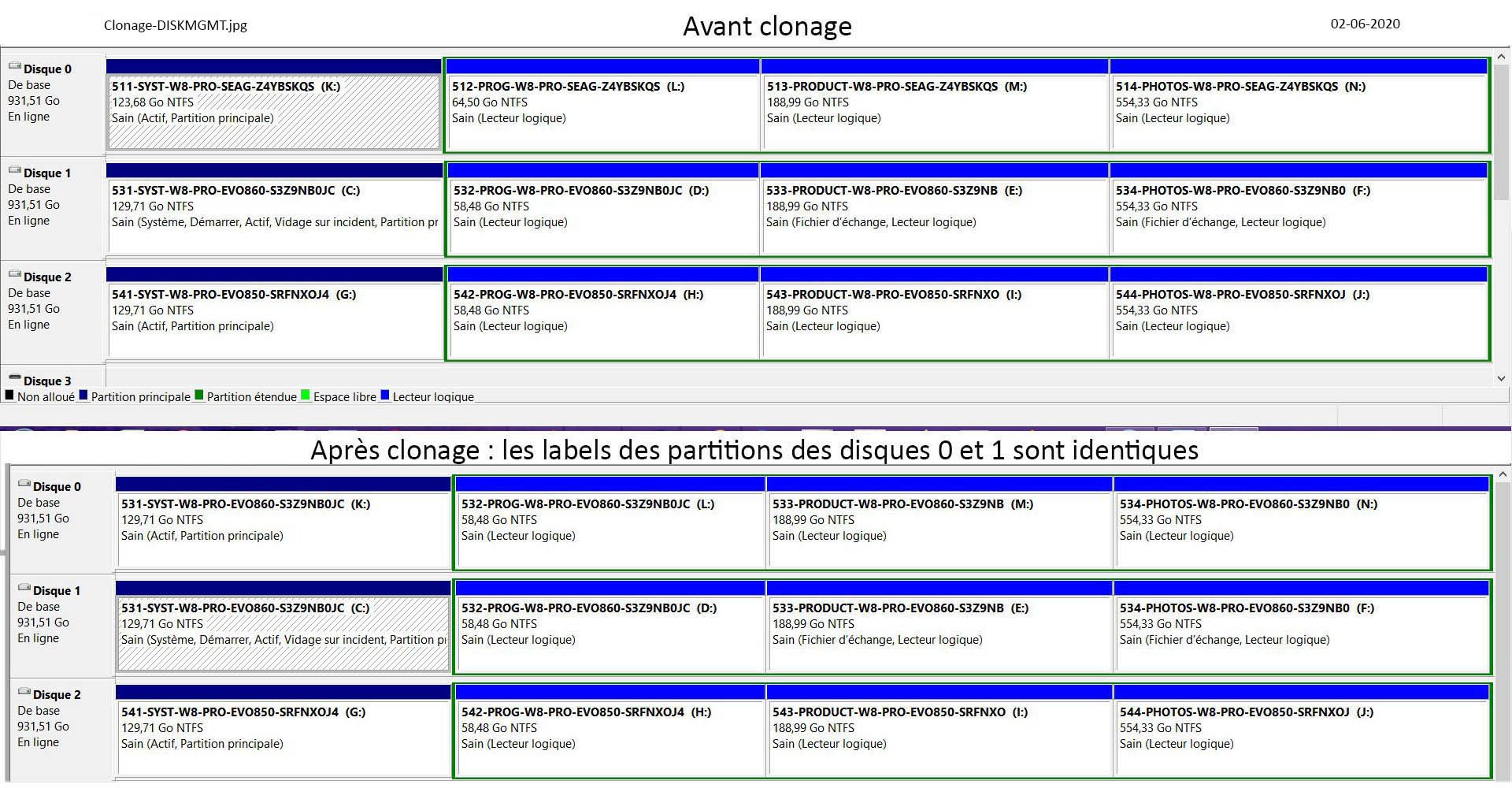Click the Lecteur logique legend label
Screen dimensions: 1512x788
(433, 396)
